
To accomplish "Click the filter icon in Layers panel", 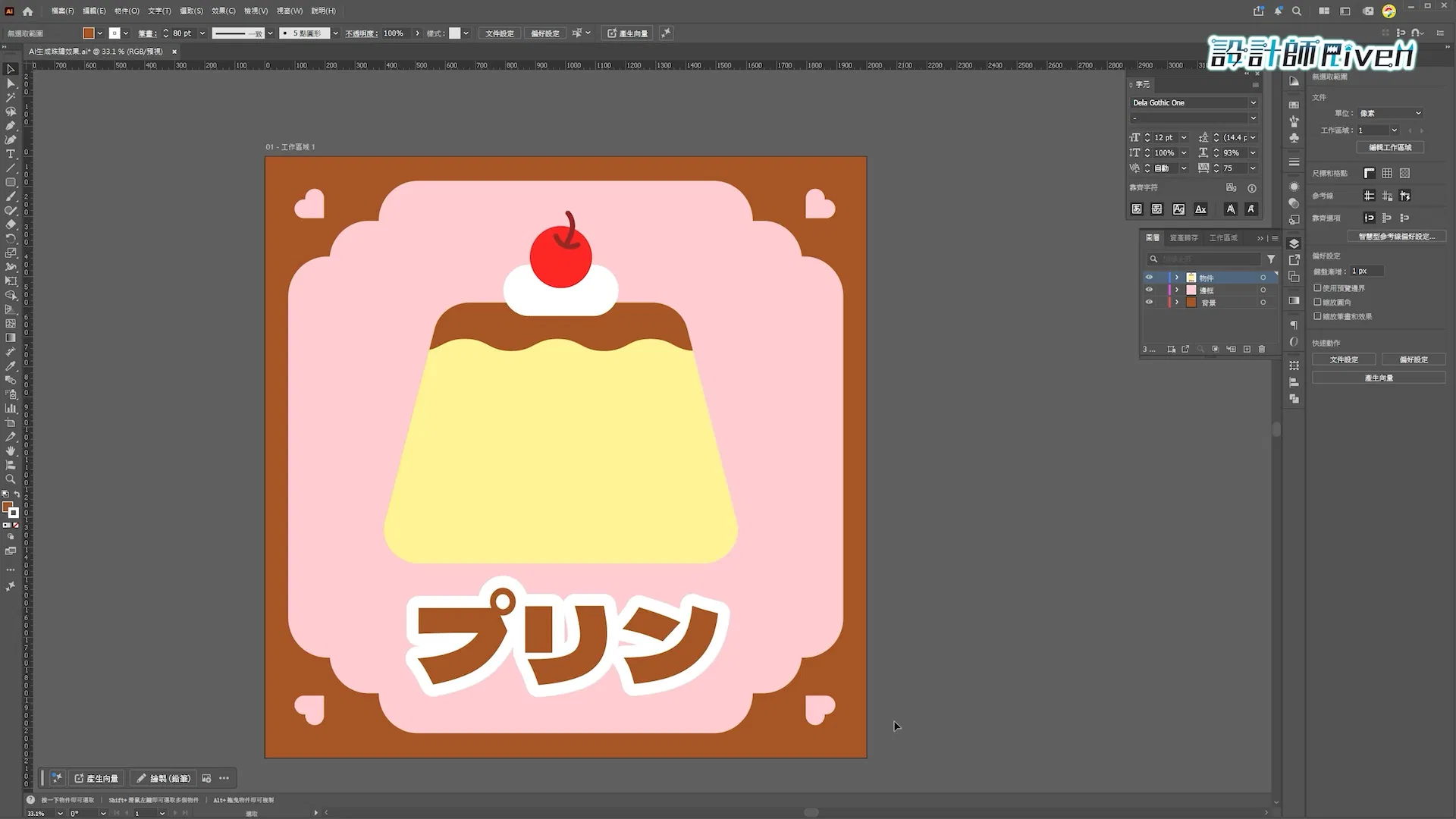I will click(x=1271, y=259).
